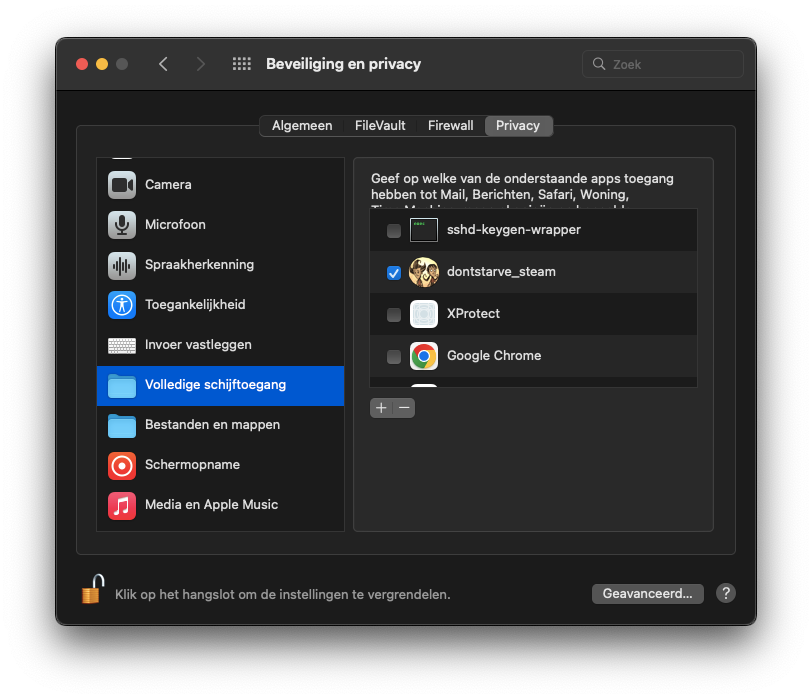Click the padlock to lock settings
The width and height of the screenshot is (812, 699).
(x=93, y=589)
